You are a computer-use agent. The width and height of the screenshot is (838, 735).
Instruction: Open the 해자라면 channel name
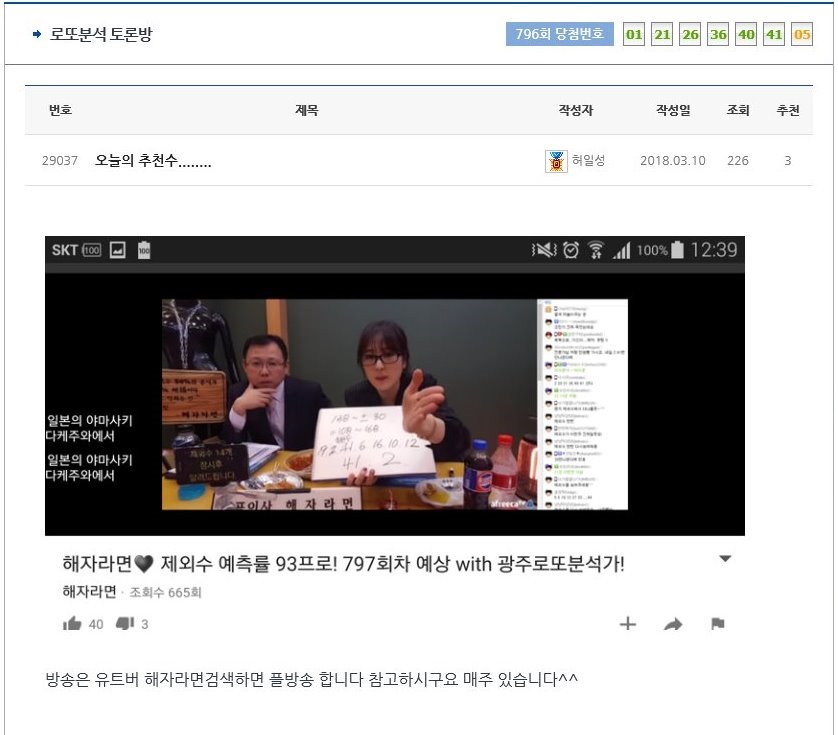(89, 592)
